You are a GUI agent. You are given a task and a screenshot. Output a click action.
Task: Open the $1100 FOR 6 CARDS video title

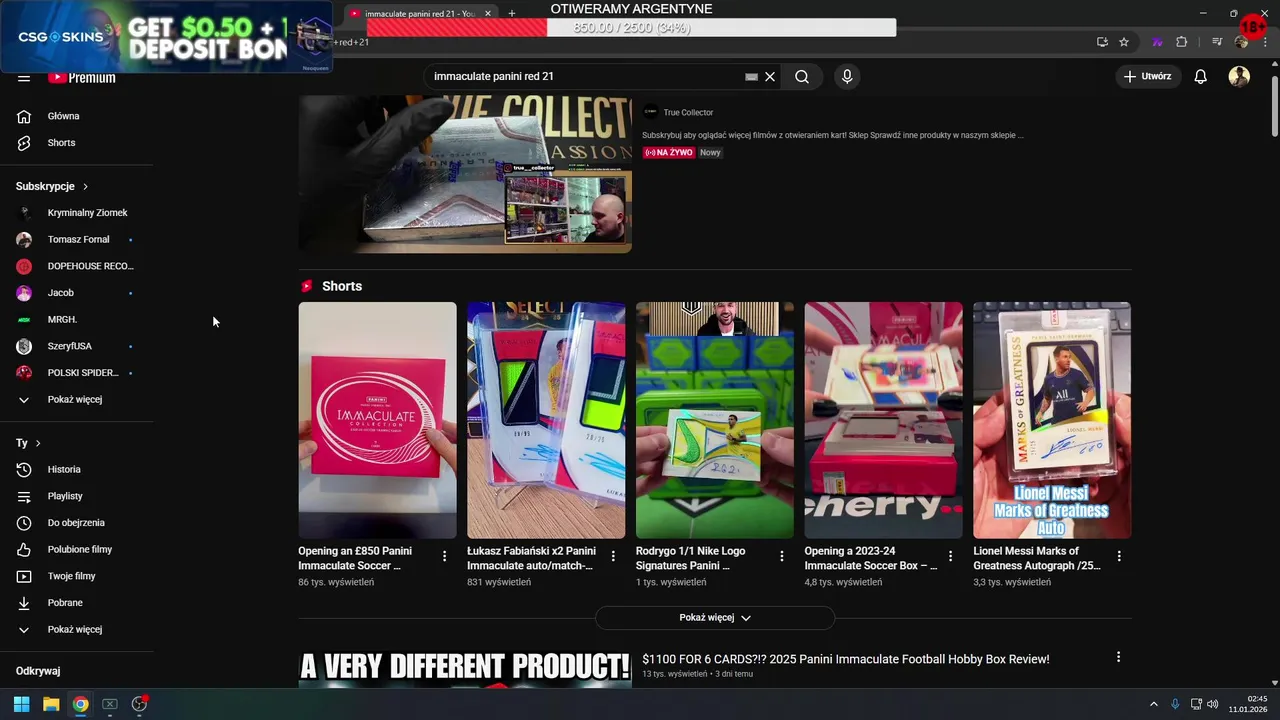click(x=846, y=659)
